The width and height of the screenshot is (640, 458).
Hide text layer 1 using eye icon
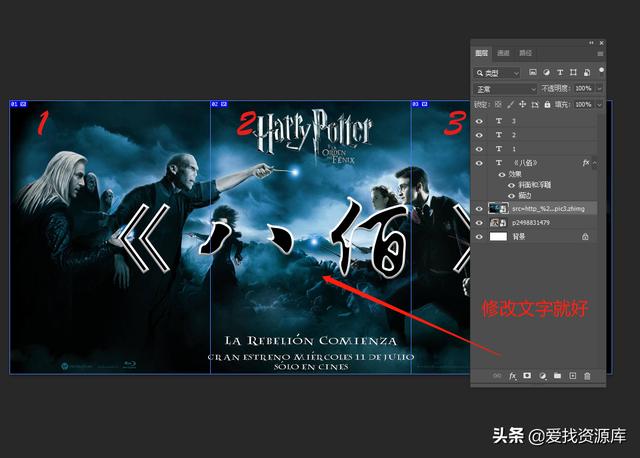480,149
